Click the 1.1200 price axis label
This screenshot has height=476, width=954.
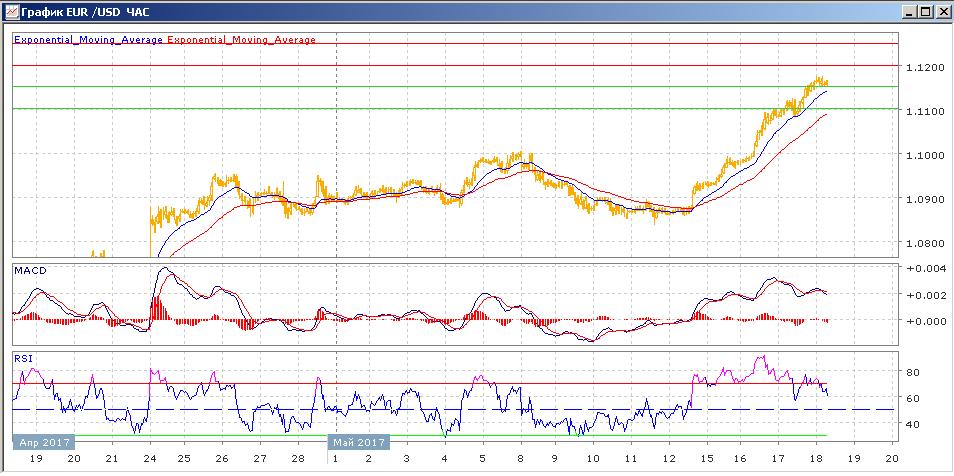tap(920, 67)
